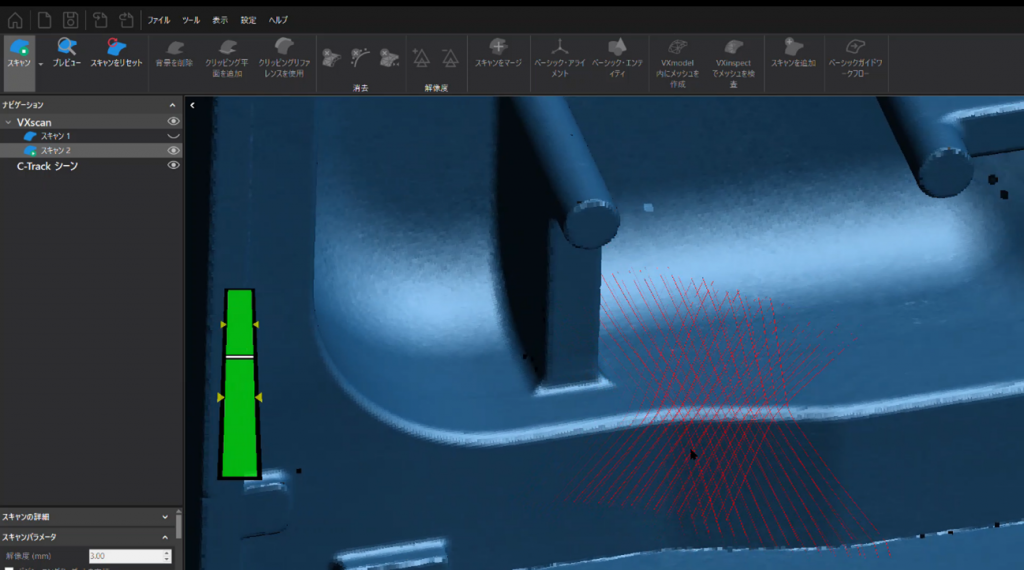The image size is (1024, 570).
Task: Click the resolution (解像度 mm) input field
Action: (x=126, y=556)
